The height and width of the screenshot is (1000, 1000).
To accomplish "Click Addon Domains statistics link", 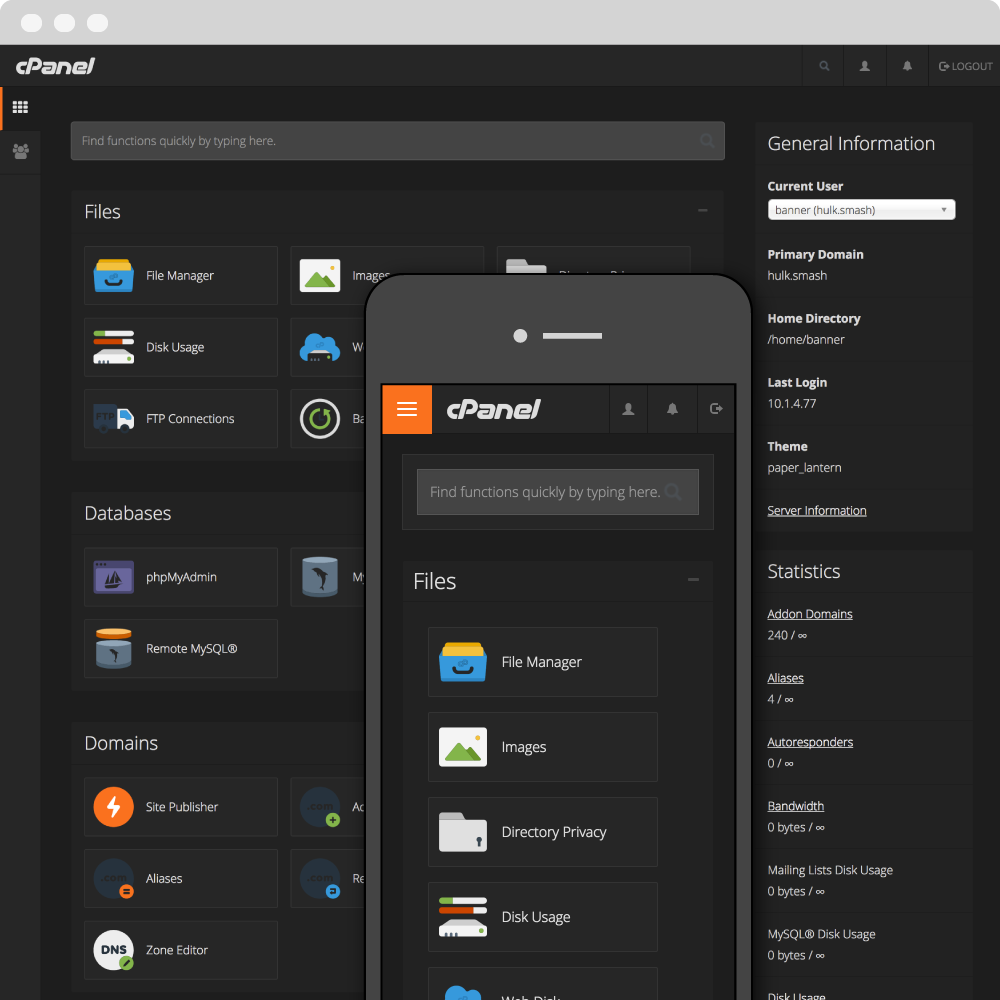I will coord(809,614).
